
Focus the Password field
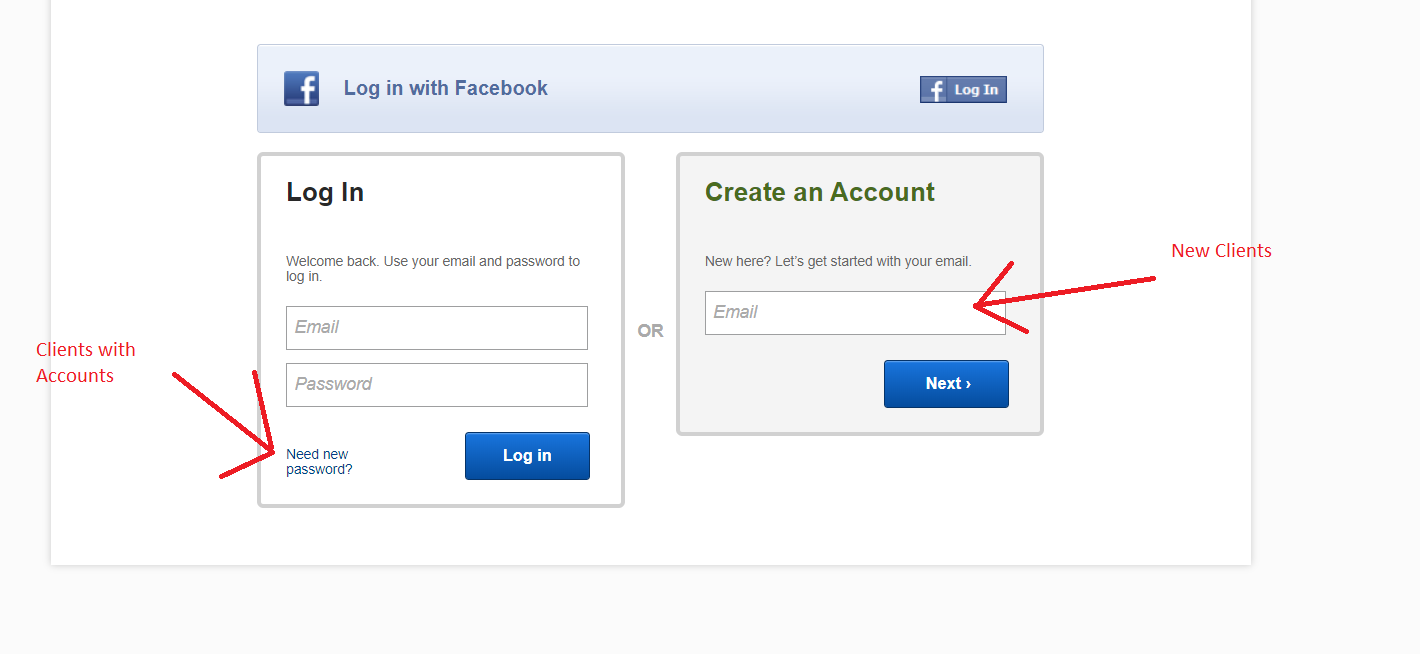(x=437, y=385)
